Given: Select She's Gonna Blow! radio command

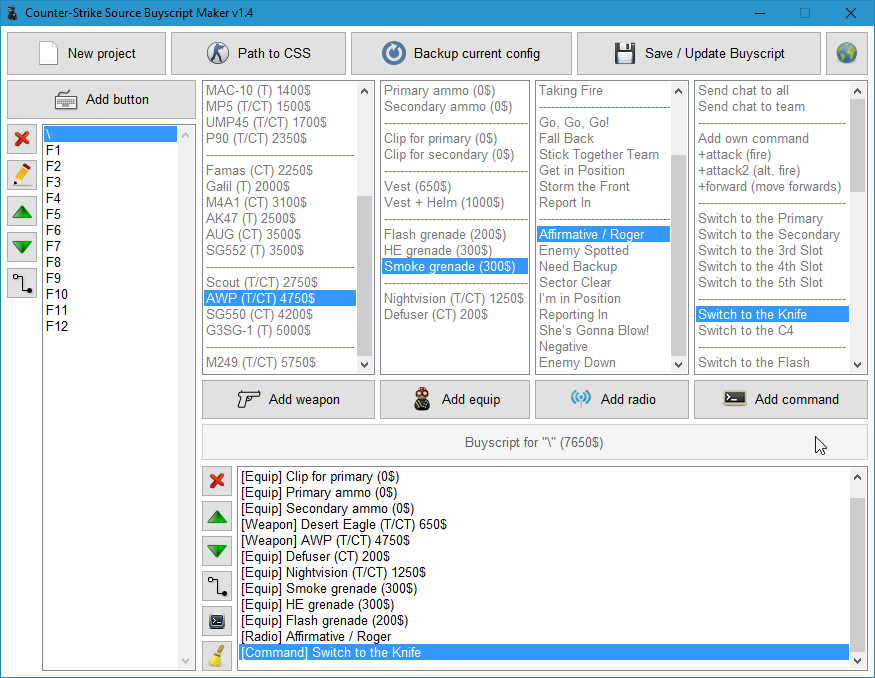Looking at the screenshot, I should click(604, 330).
